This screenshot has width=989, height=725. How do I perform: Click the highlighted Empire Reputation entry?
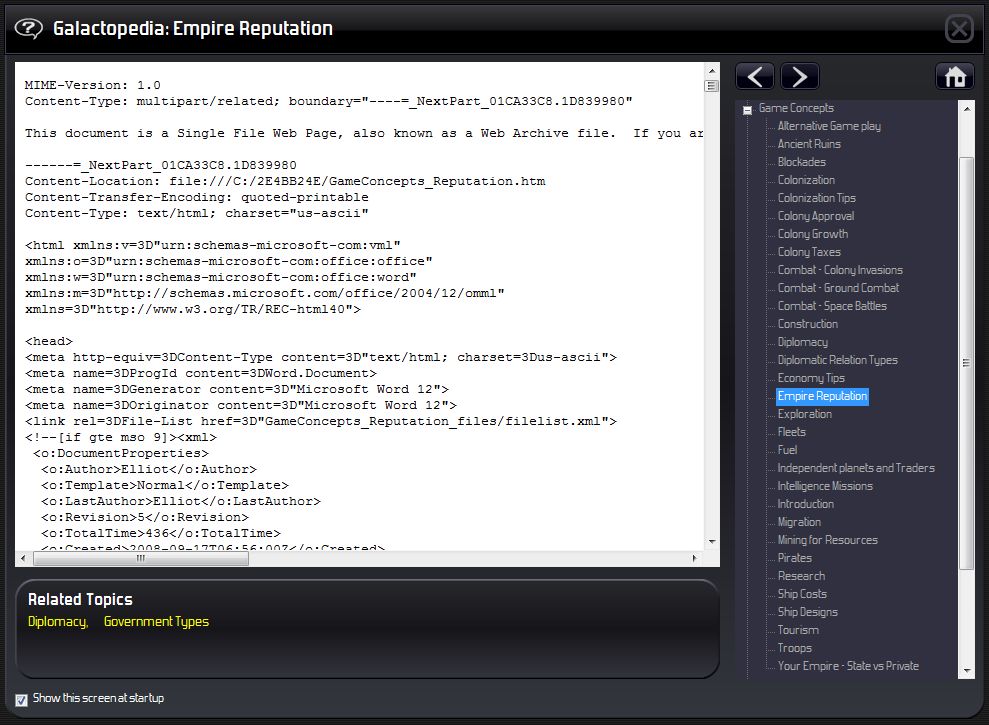coord(822,396)
